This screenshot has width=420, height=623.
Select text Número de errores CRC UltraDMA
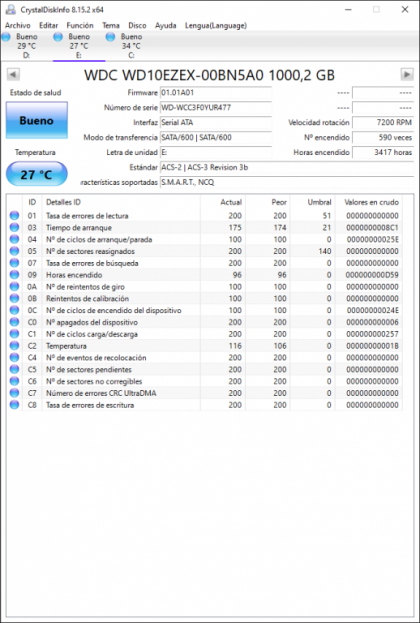tap(101, 393)
